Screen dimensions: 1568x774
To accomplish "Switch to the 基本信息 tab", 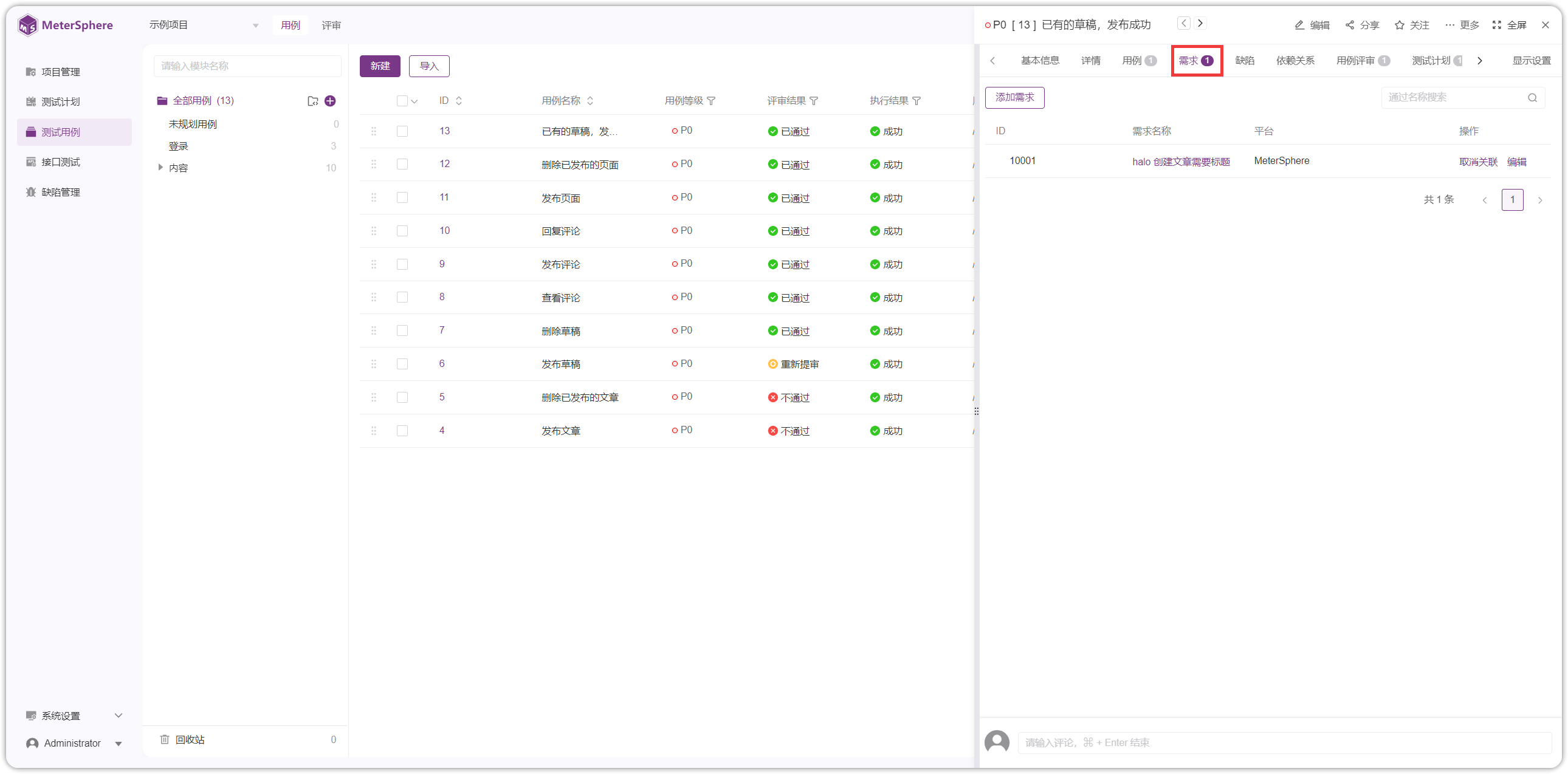I will coord(1040,60).
